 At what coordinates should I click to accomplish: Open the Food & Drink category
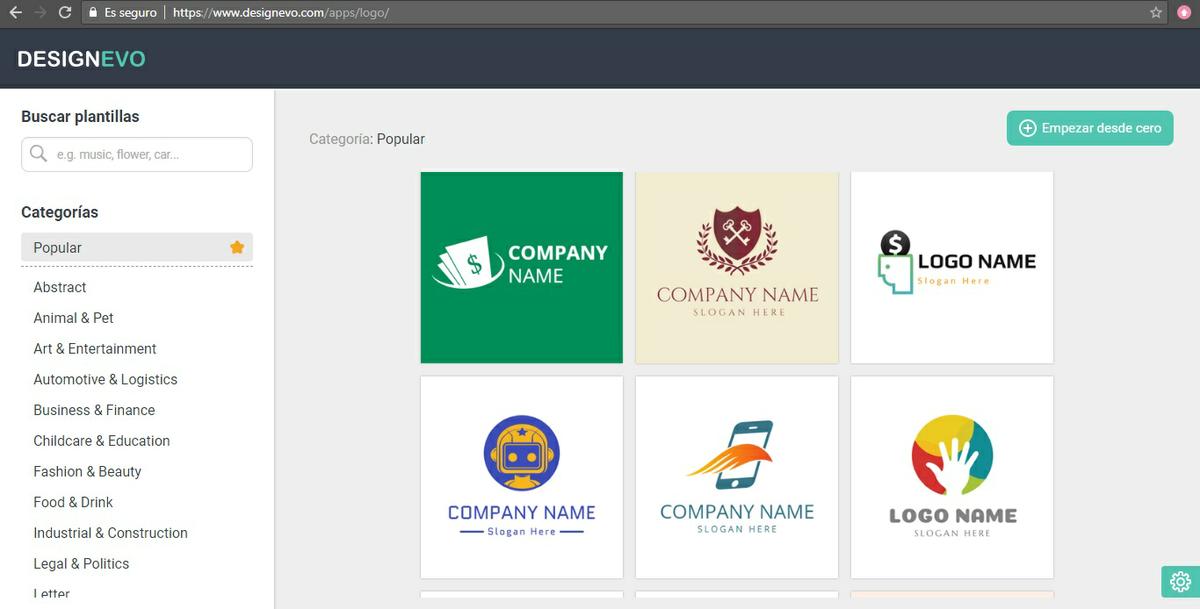tap(73, 502)
